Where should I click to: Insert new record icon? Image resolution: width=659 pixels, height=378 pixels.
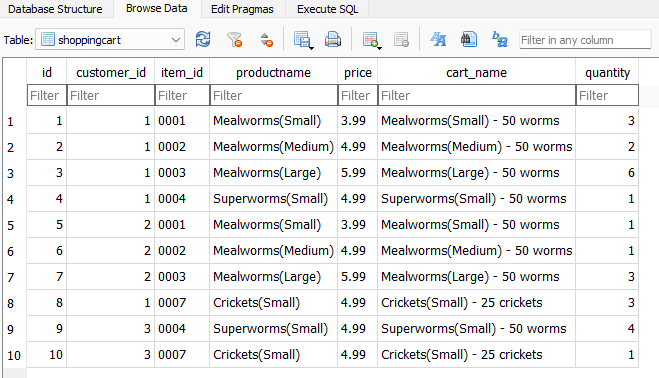tap(370, 40)
